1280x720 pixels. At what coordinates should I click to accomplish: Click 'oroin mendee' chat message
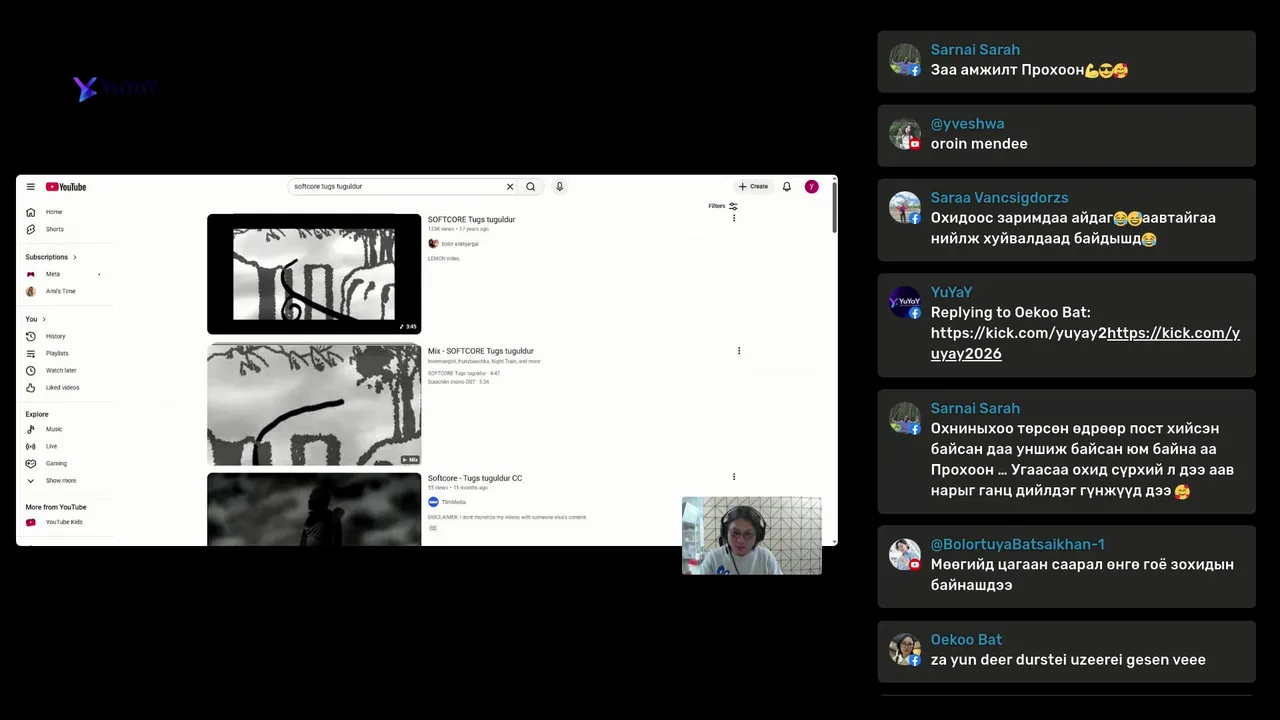pyautogui.click(x=979, y=144)
